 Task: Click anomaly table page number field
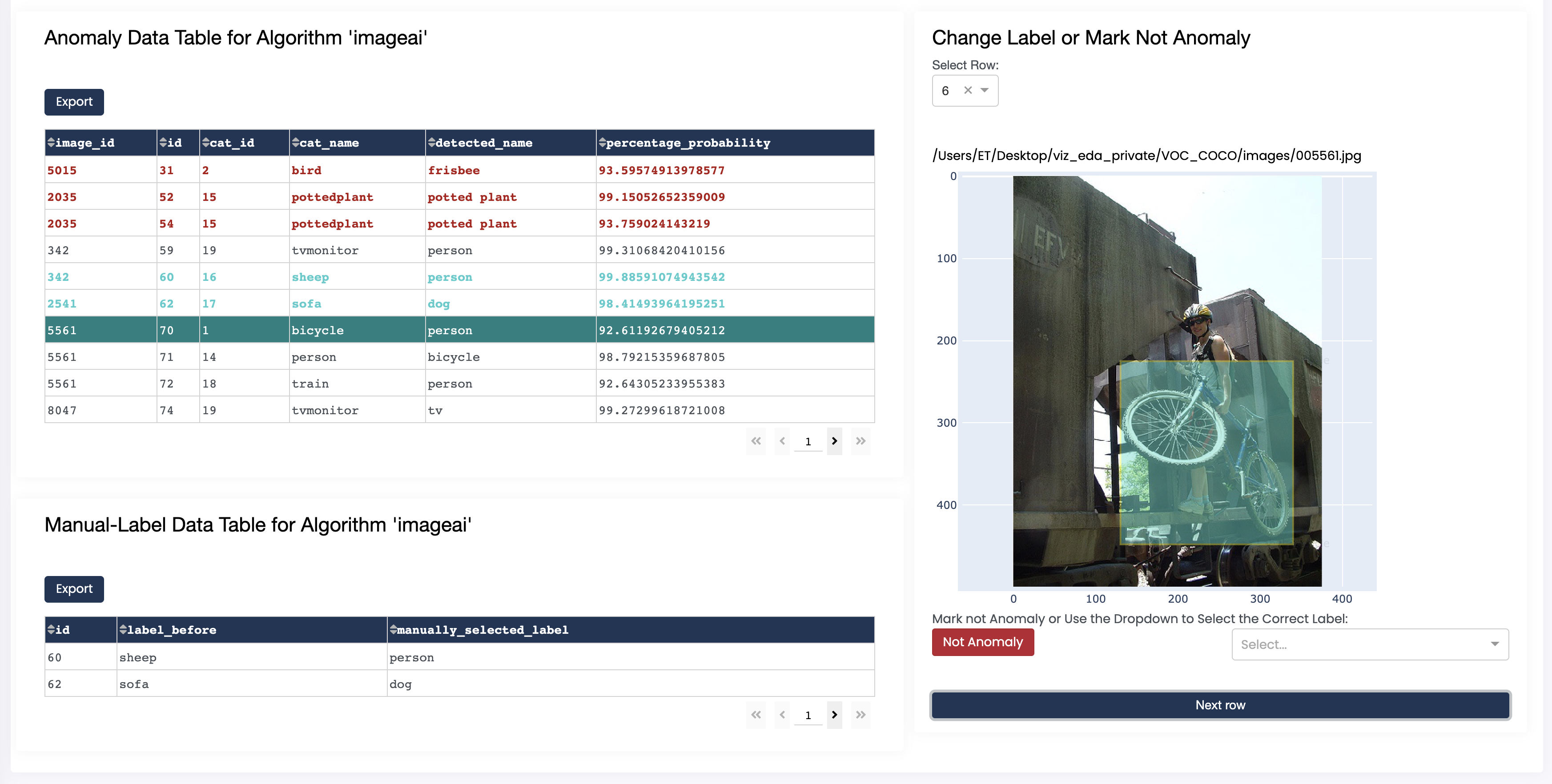[808, 441]
